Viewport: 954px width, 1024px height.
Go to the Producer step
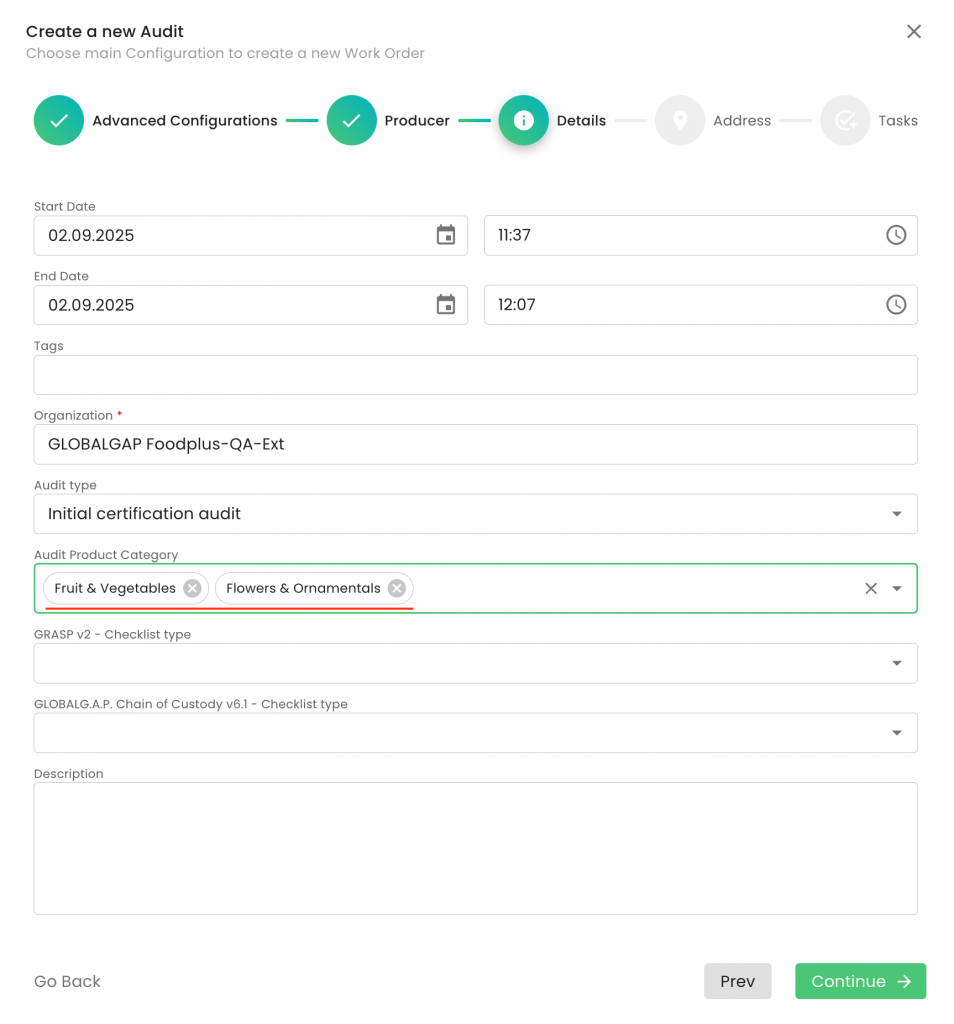tap(352, 121)
